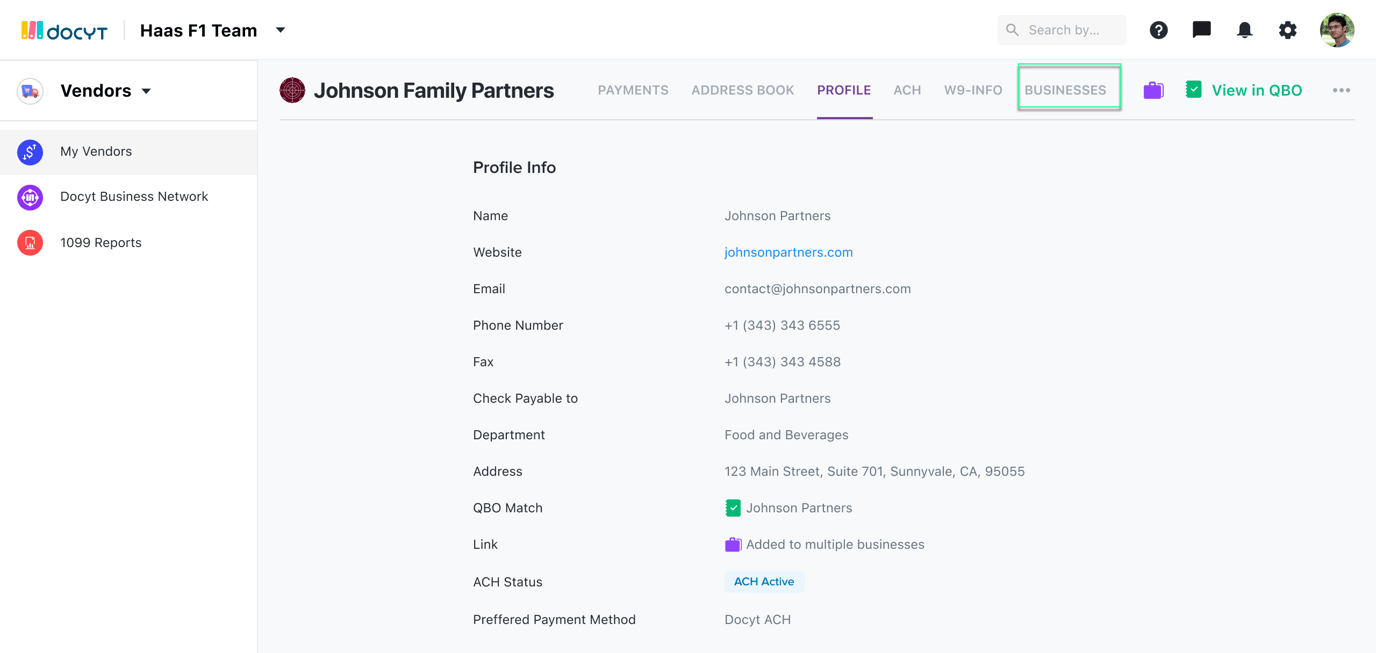Open the chat messages icon
Image resolution: width=1376 pixels, height=653 pixels.
point(1201,30)
